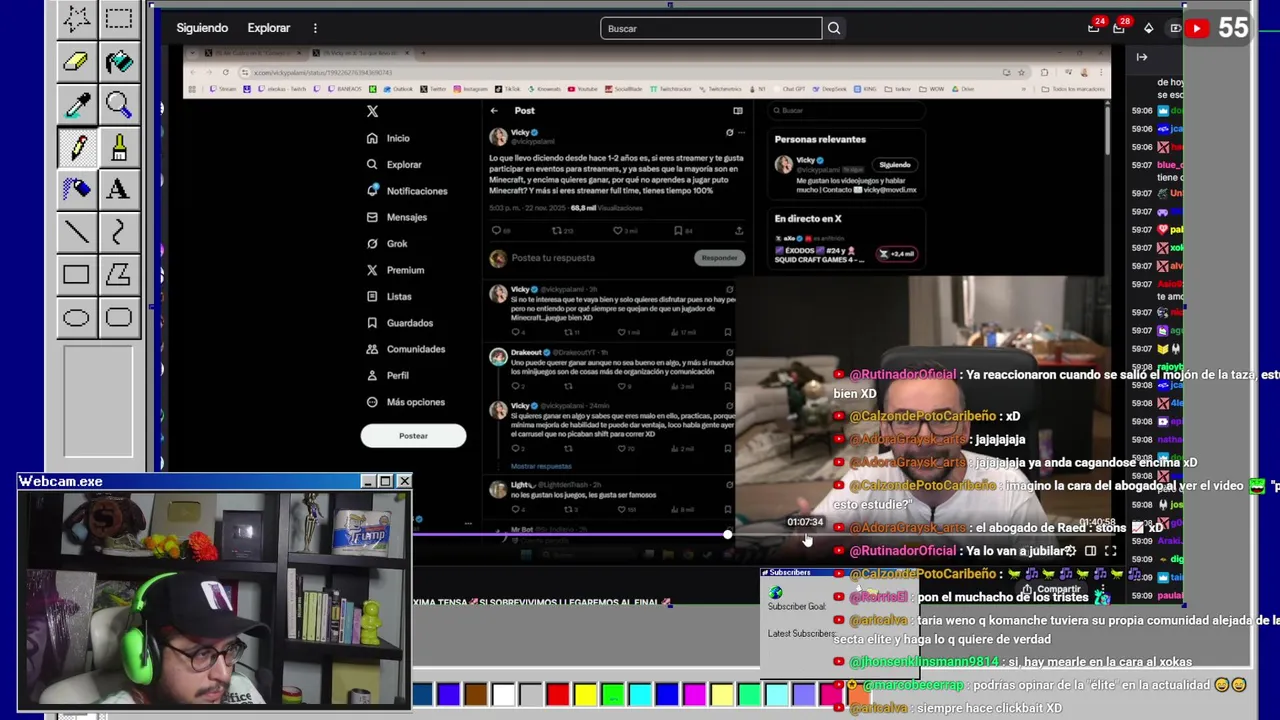Viewport: 1280px width, 720px height.
Task: Click the Postear button
Action: 413,435
